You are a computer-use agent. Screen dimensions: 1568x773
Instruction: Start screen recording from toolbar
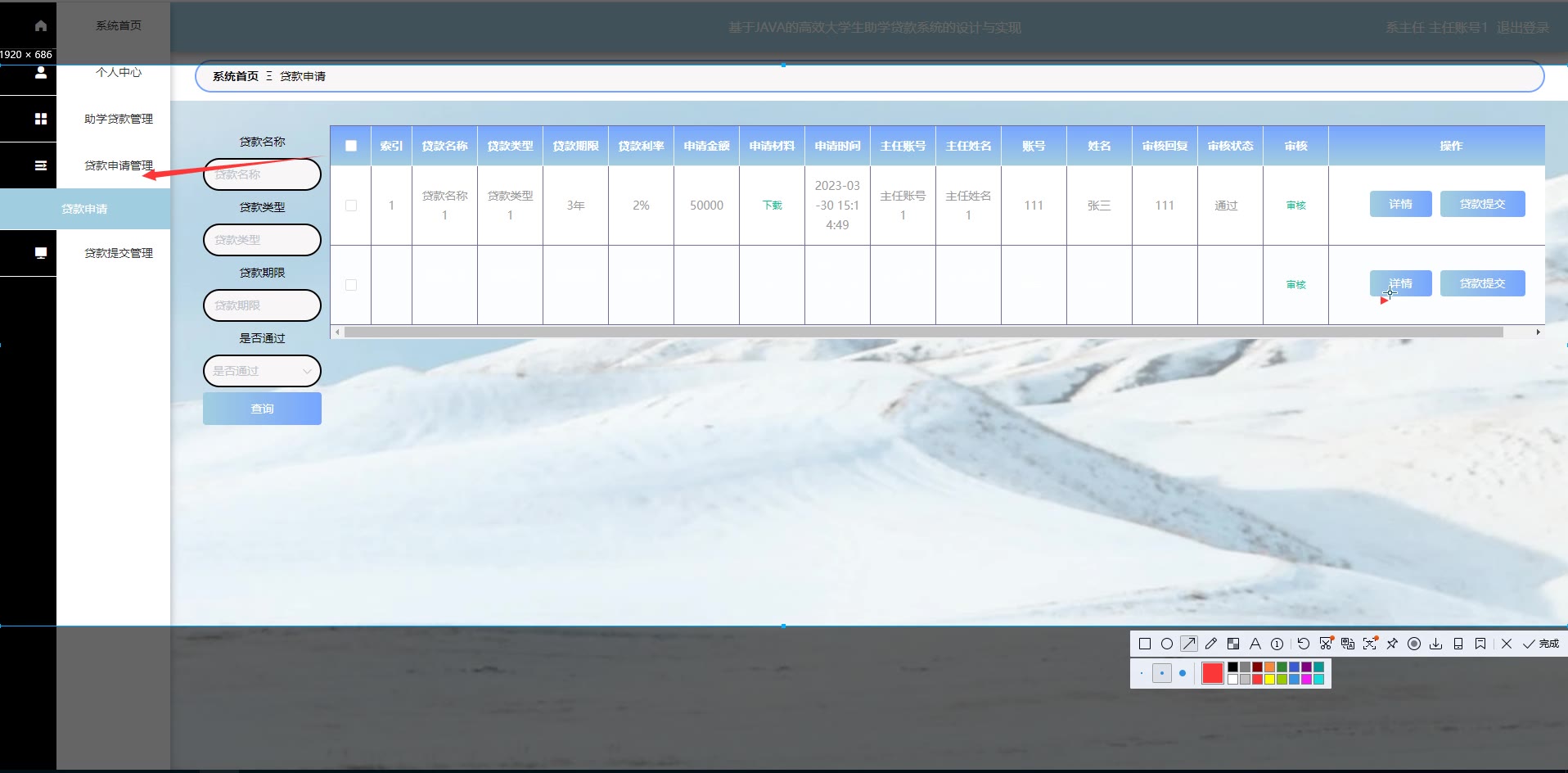(x=1414, y=644)
